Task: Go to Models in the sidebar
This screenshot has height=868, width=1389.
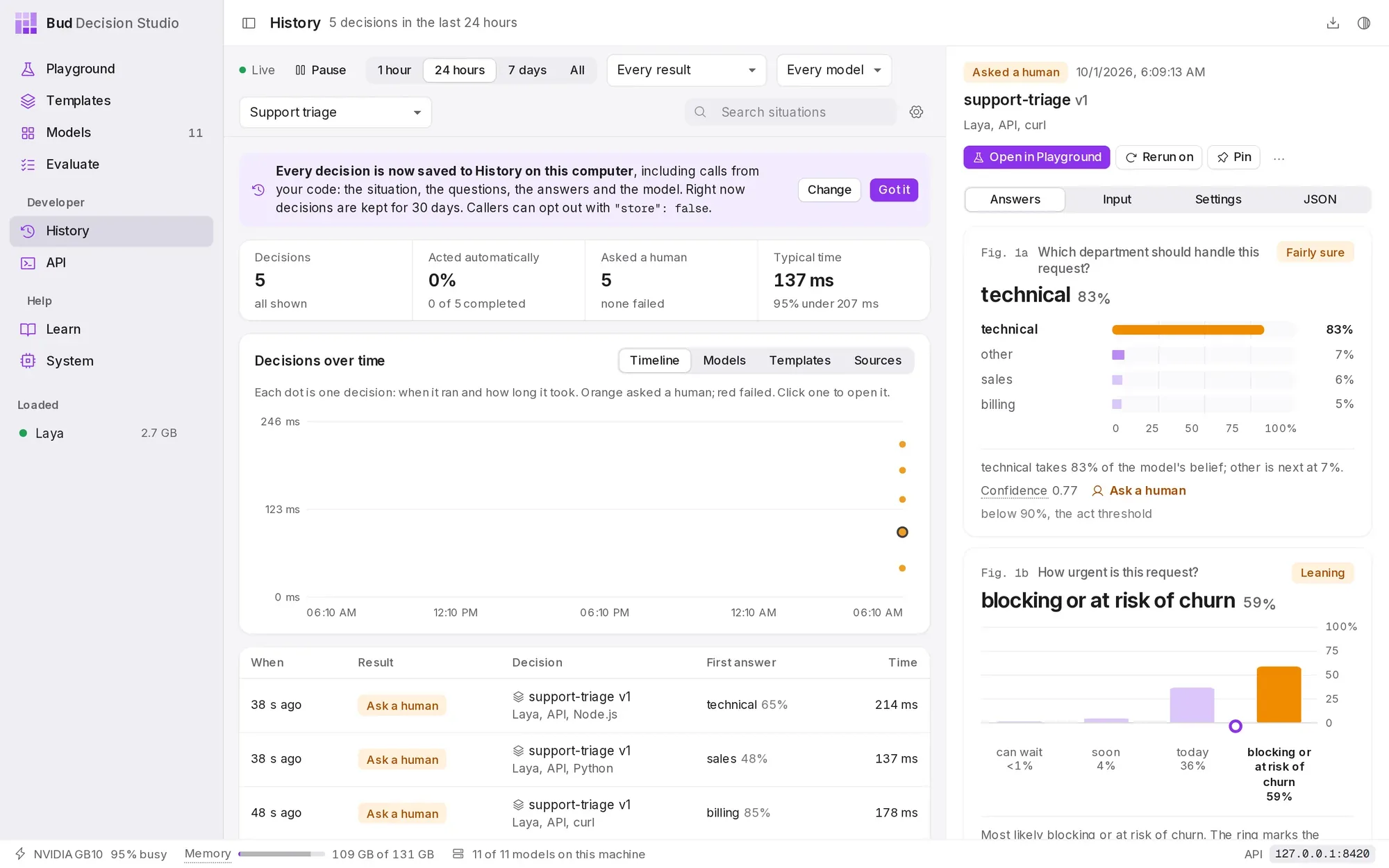Action: click(111, 133)
